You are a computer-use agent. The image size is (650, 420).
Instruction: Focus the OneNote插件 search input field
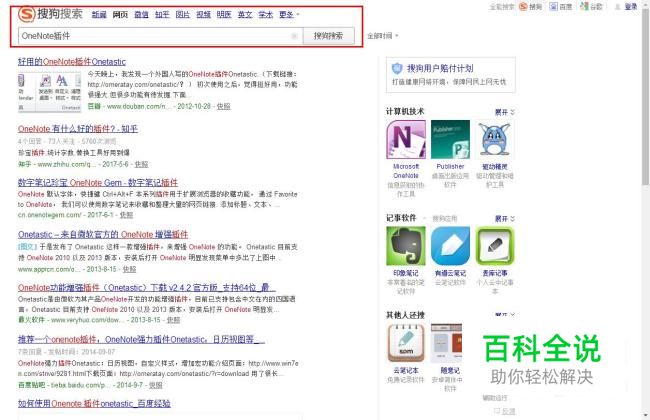[160, 36]
